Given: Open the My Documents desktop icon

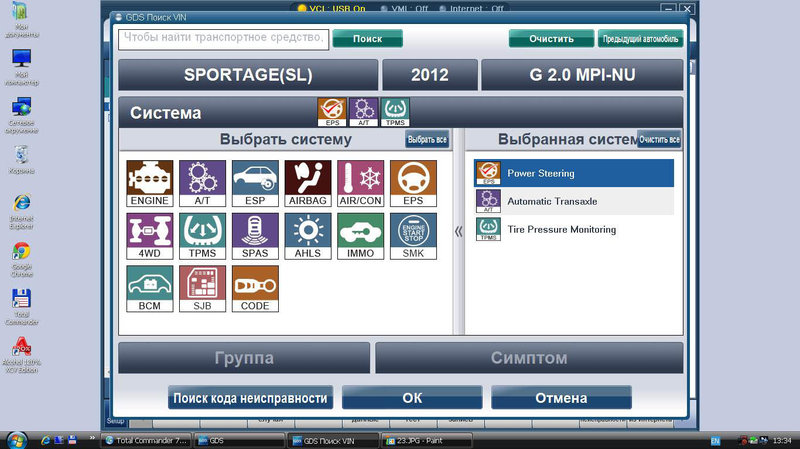Looking at the screenshot, I should pyautogui.click(x=21, y=20).
